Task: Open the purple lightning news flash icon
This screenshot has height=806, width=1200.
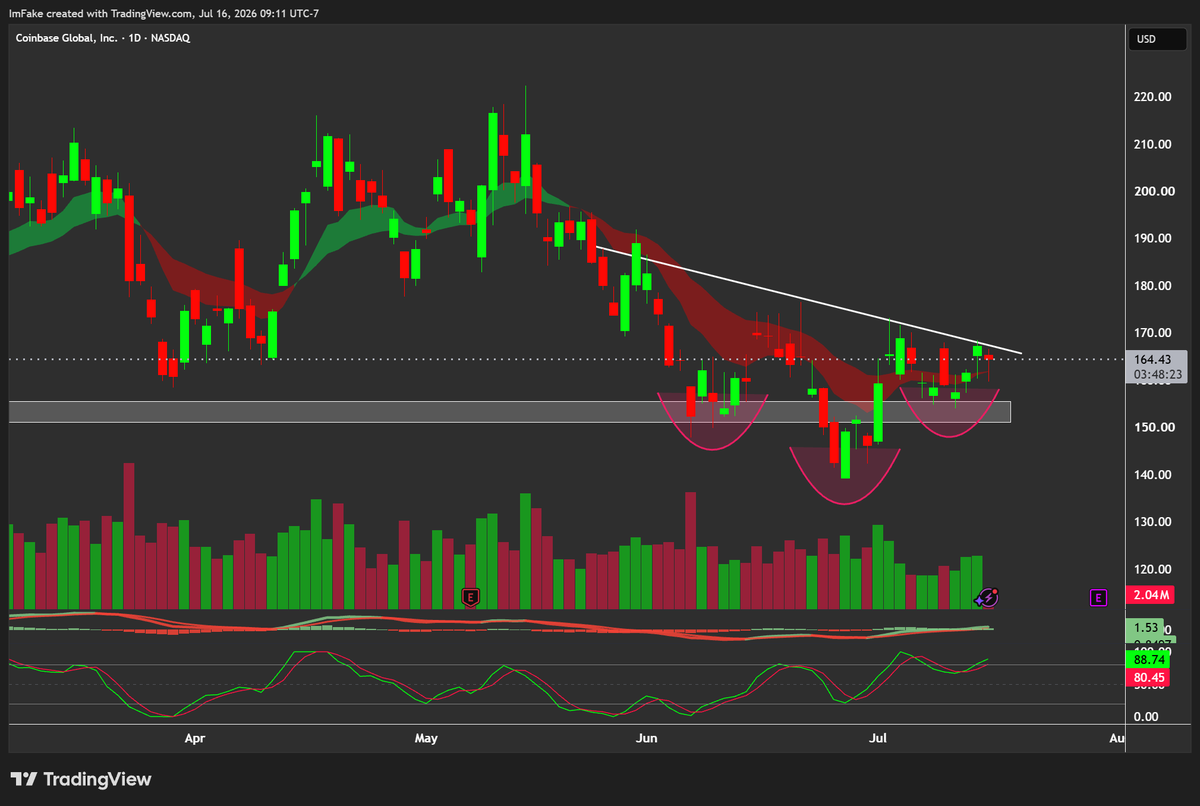Action: [x=986, y=597]
